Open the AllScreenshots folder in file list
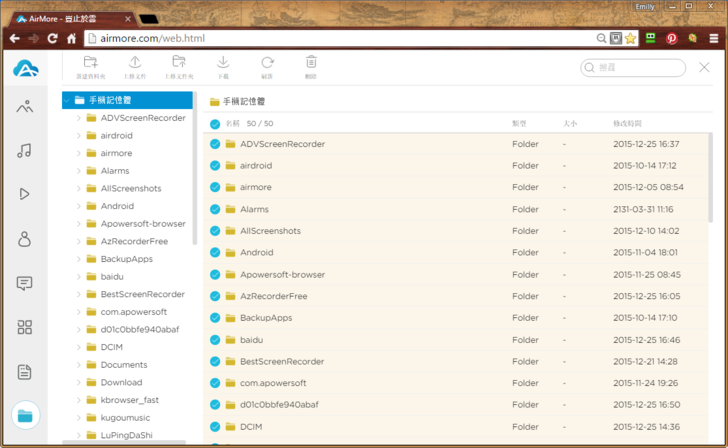The height and width of the screenshot is (448, 728). tap(270, 231)
